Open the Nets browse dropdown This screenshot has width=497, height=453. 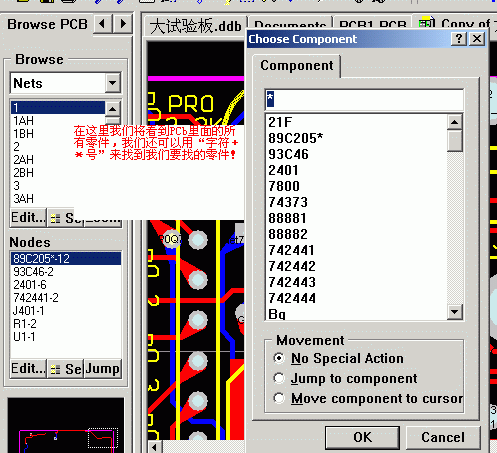pyautogui.click(x=113, y=83)
